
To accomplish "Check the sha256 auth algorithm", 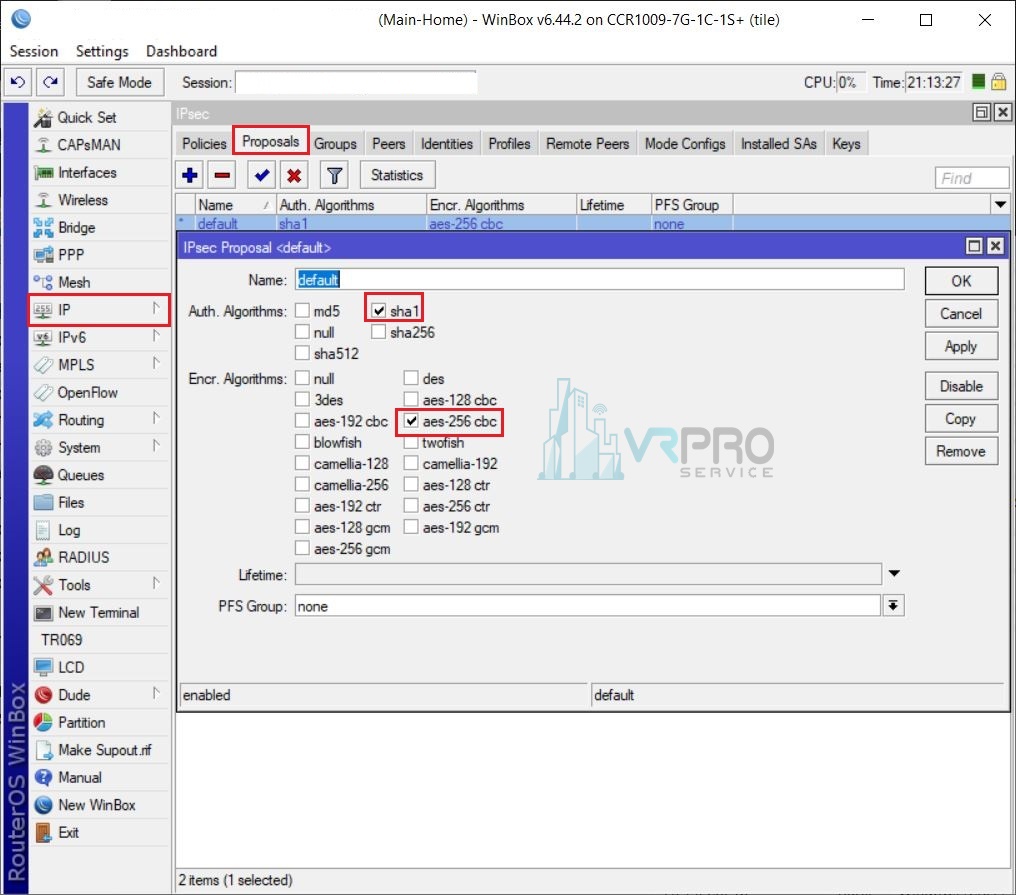I will coord(378,332).
